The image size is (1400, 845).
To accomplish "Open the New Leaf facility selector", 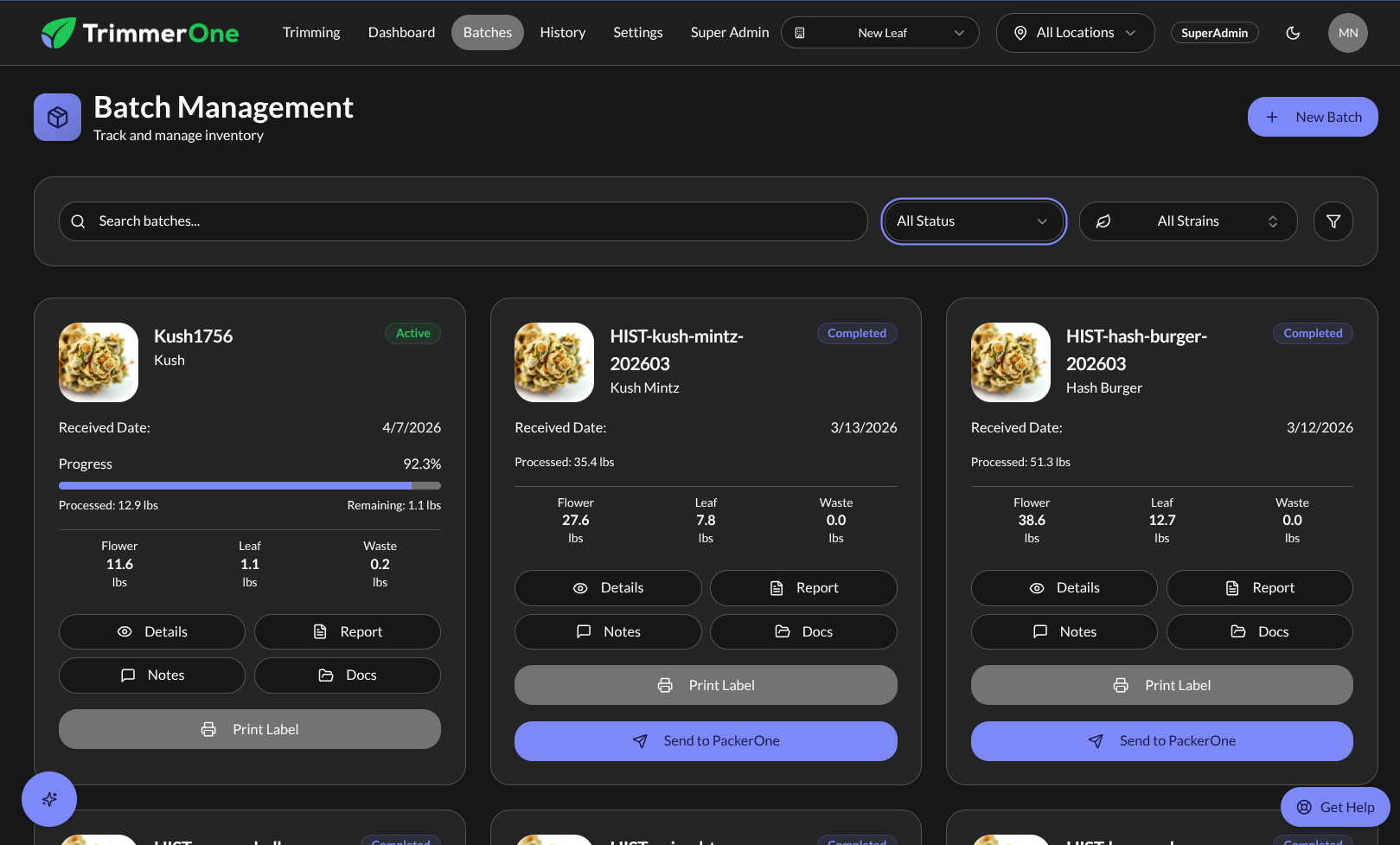I will pyautogui.click(x=879, y=32).
